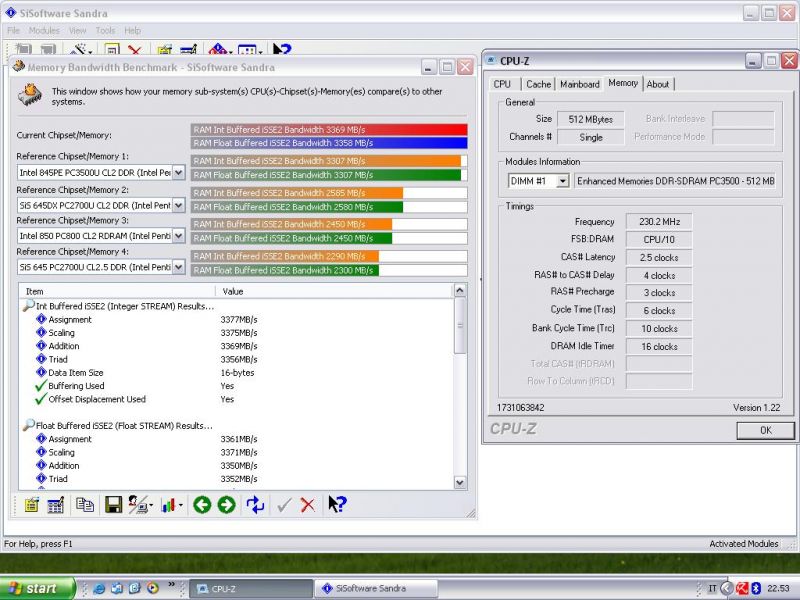Save results with the floppy disk icon
Screen dimensions: 800x600
click(113, 505)
